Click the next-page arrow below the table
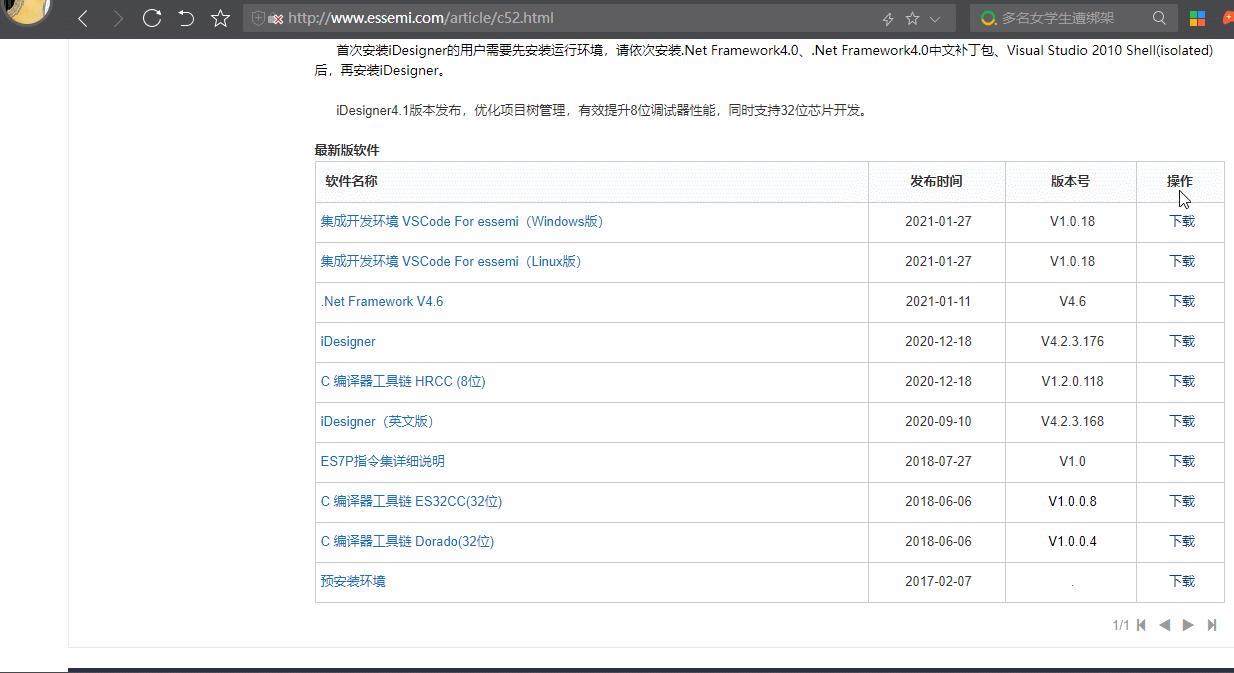The height and width of the screenshot is (673, 1234). click(1188, 624)
